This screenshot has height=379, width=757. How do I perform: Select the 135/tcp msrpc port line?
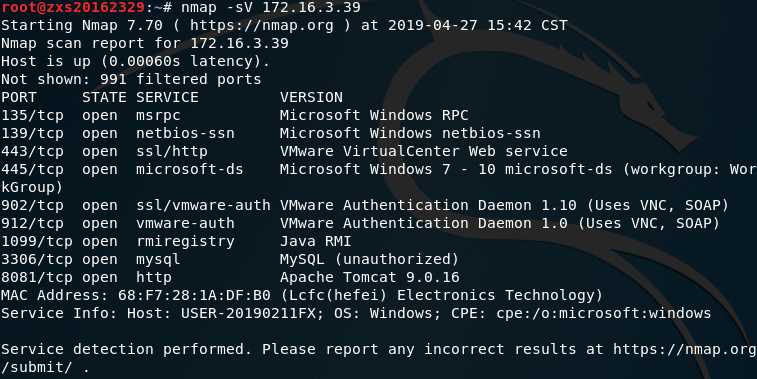[235, 115]
